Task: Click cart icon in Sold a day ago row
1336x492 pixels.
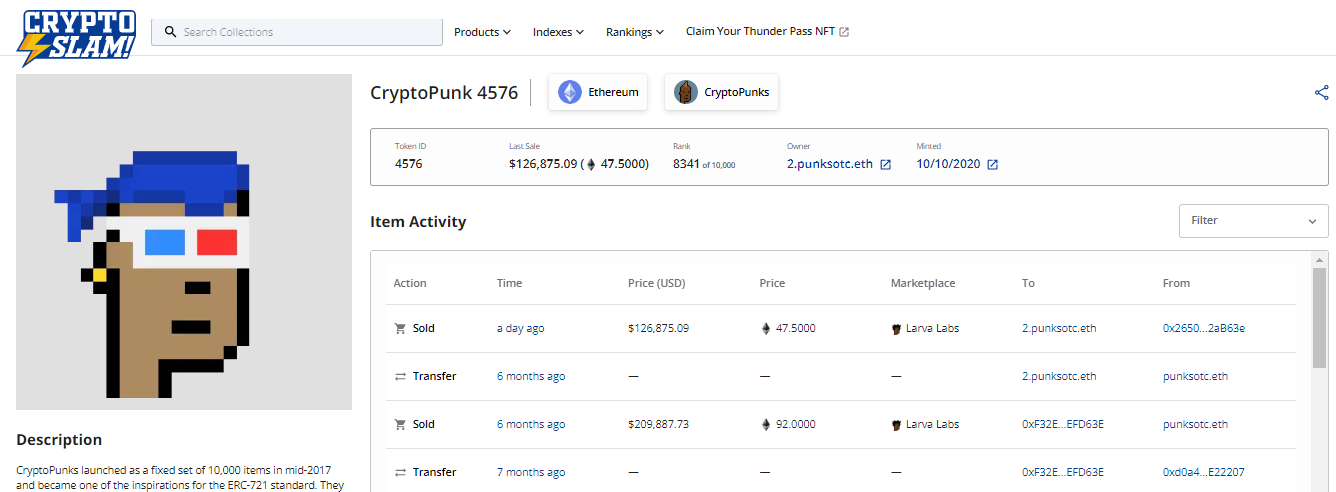Action: 400,328
